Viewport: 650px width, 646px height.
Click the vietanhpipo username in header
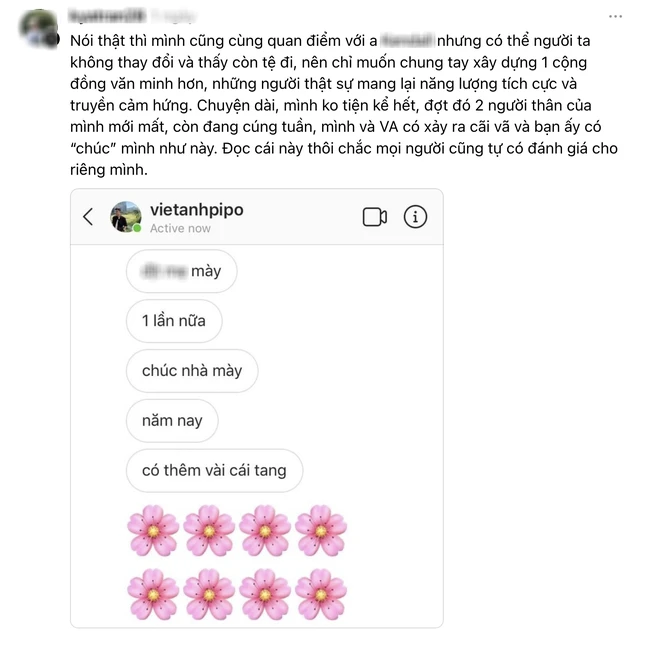pos(196,210)
